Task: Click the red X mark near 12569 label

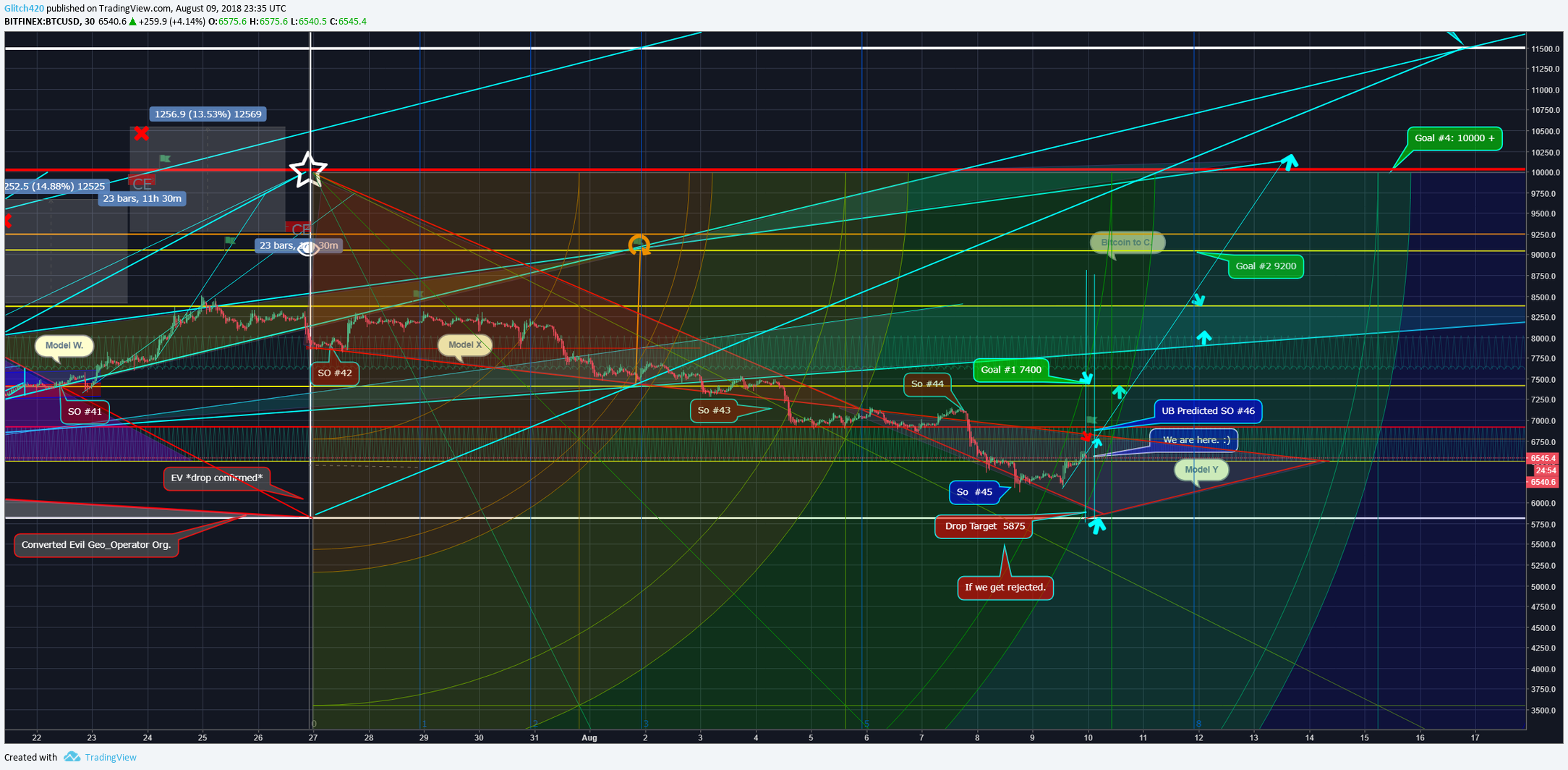Action: (141, 132)
